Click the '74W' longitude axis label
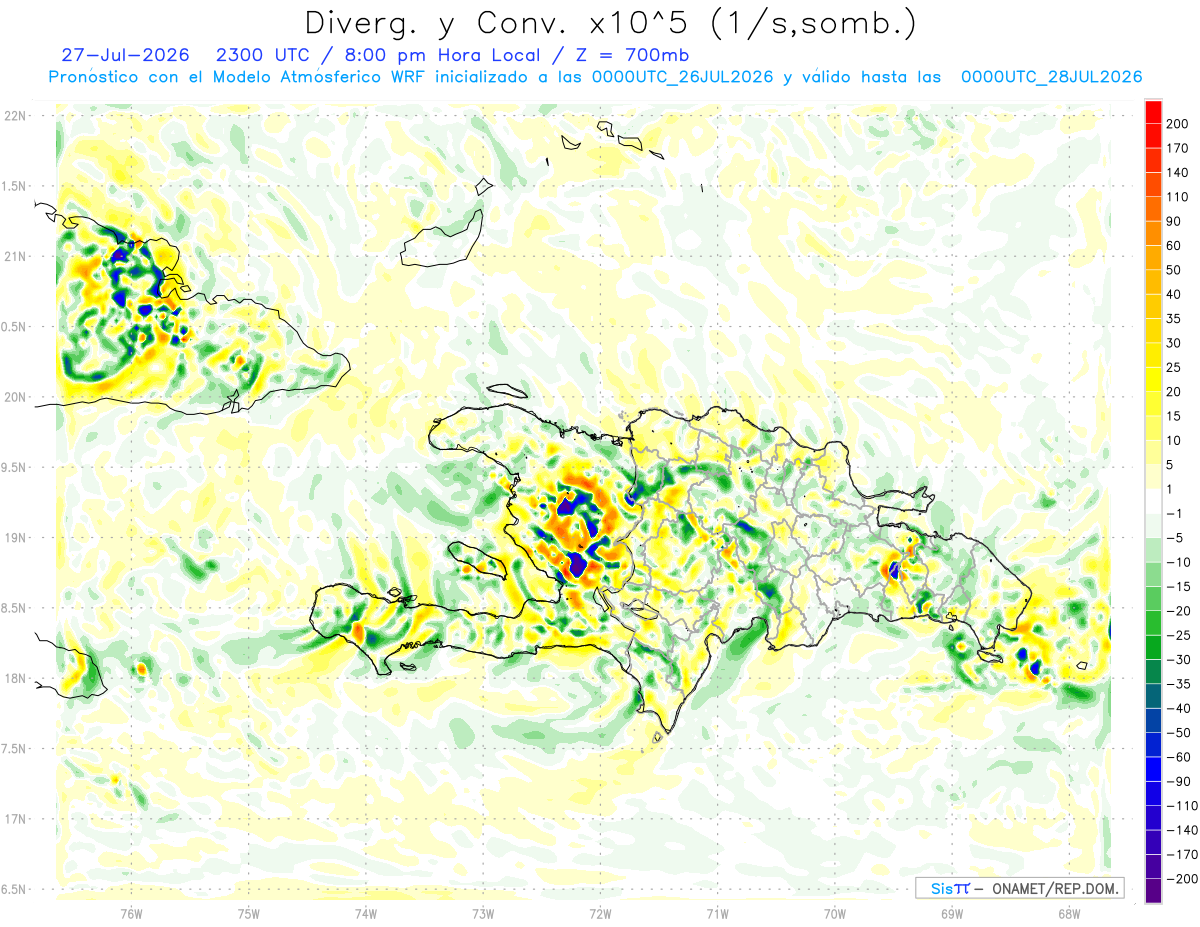Screen dimensions: 1200x927 (366, 914)
